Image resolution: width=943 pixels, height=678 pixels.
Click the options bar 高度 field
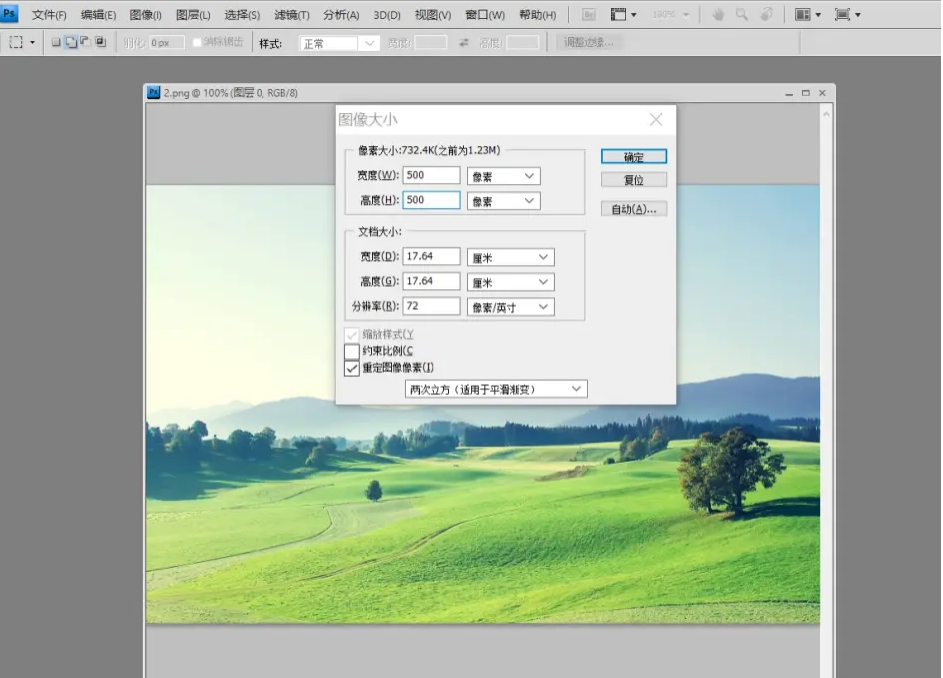(523, 43)
